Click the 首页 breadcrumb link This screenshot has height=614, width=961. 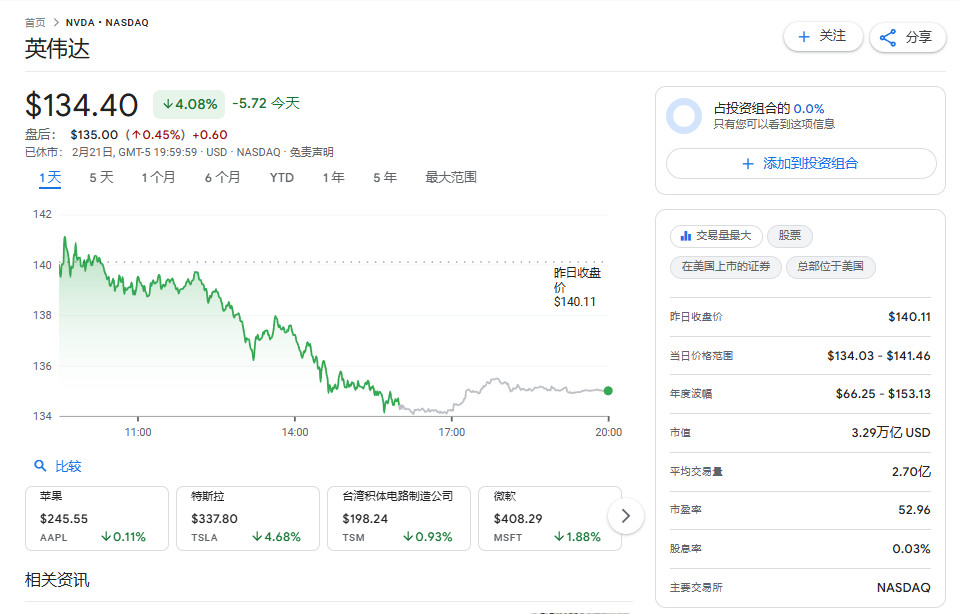pos(35,23)
